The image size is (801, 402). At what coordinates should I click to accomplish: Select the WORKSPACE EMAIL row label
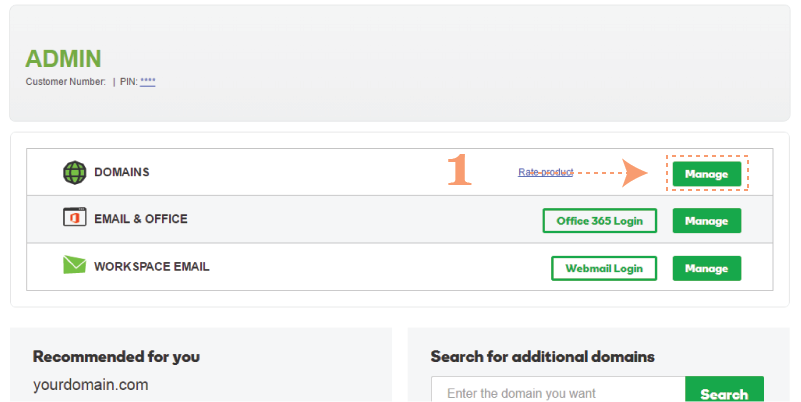tap(152, 267)
